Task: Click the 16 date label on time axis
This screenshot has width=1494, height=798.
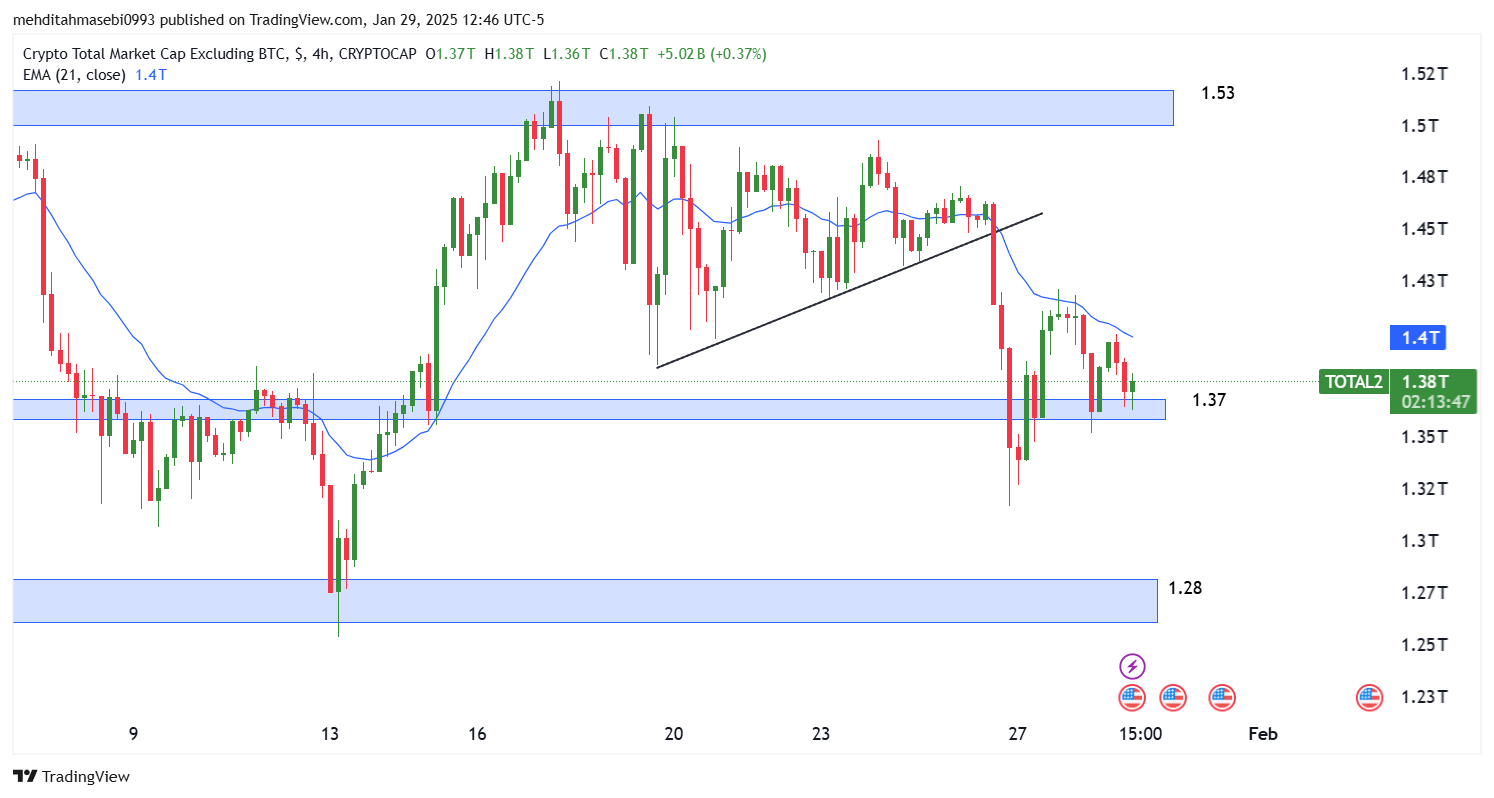Action: 477,734
